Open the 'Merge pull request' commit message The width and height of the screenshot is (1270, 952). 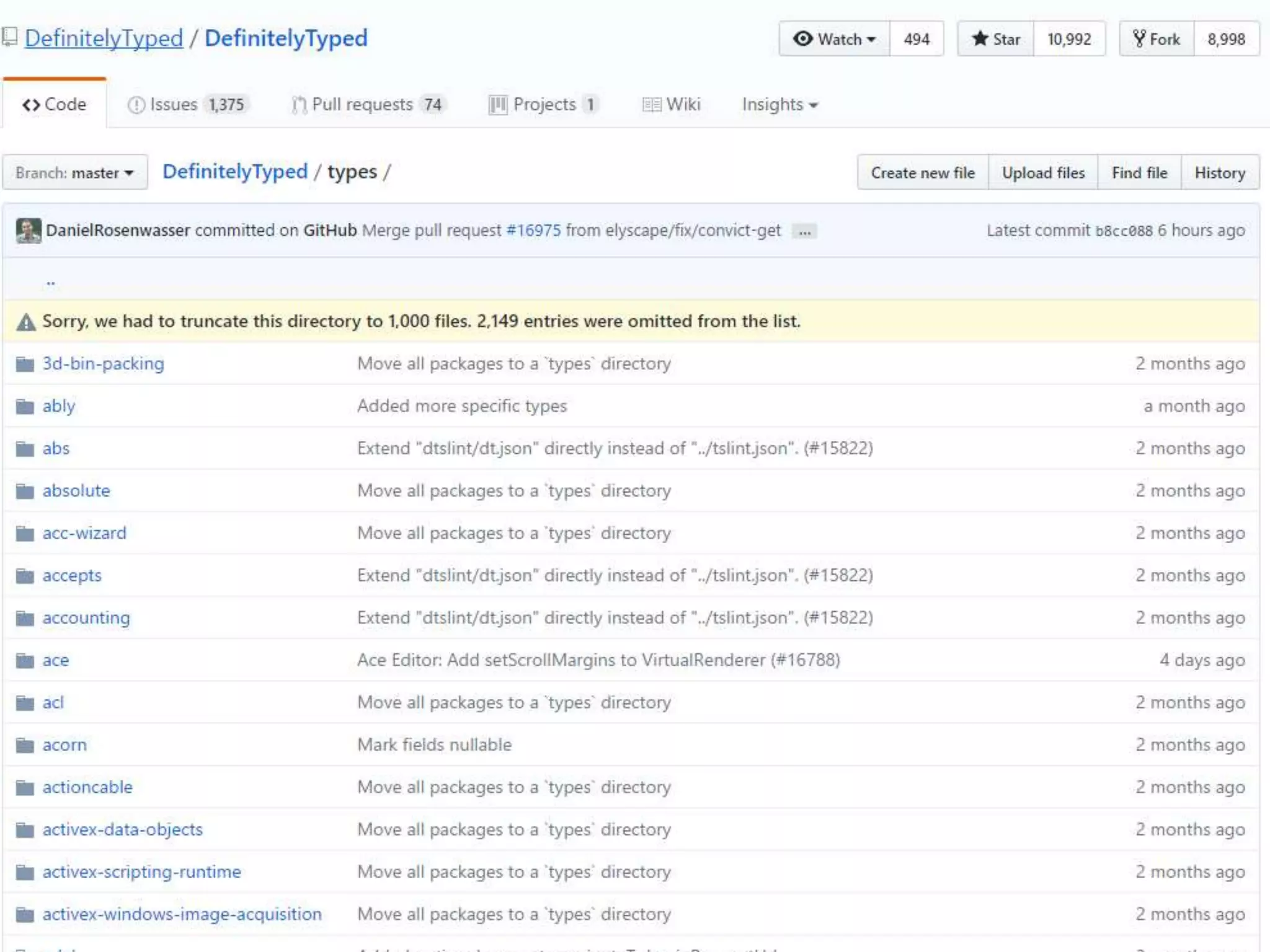[432, 230]
